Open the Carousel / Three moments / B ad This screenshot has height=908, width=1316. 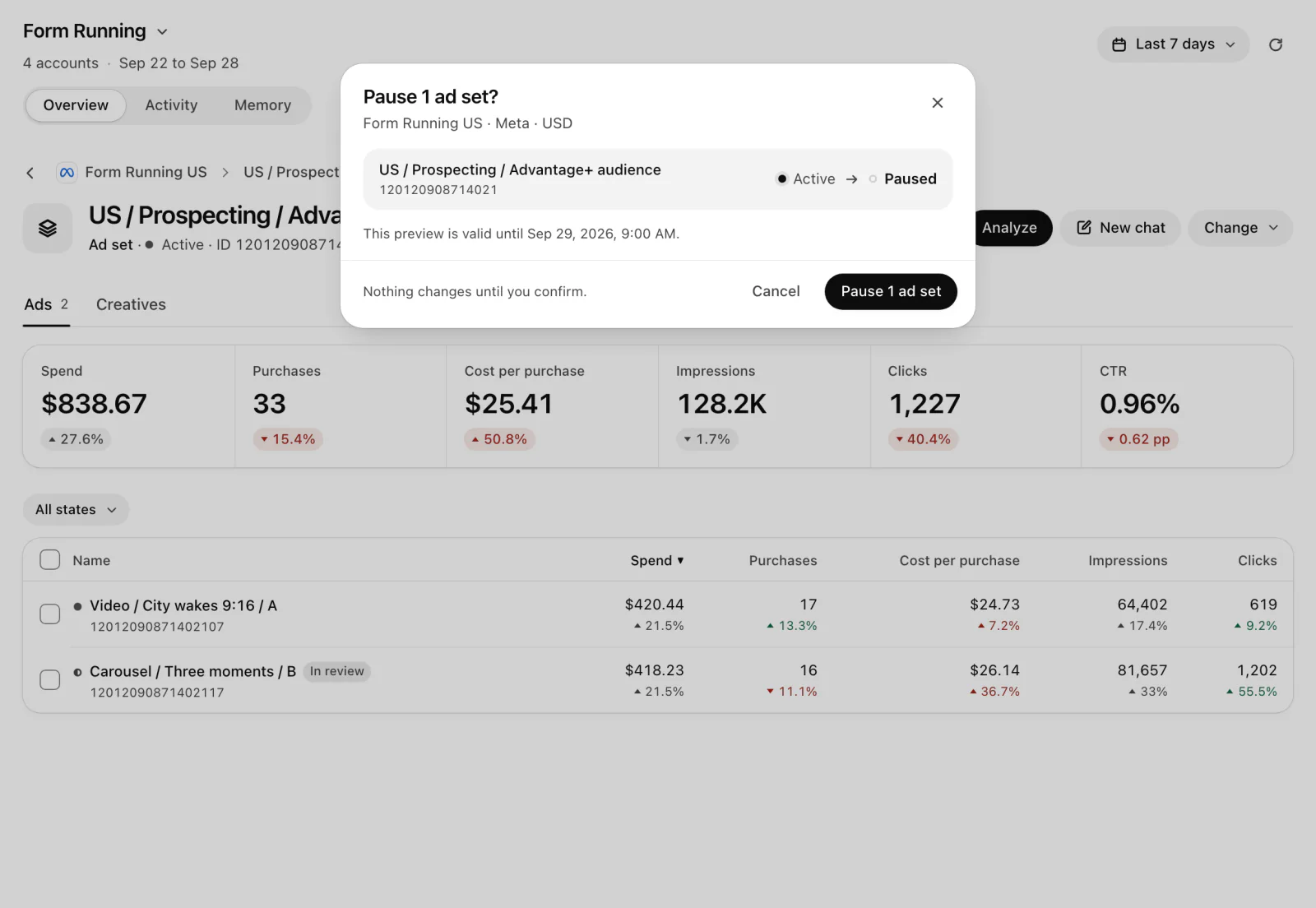[192, 671]
